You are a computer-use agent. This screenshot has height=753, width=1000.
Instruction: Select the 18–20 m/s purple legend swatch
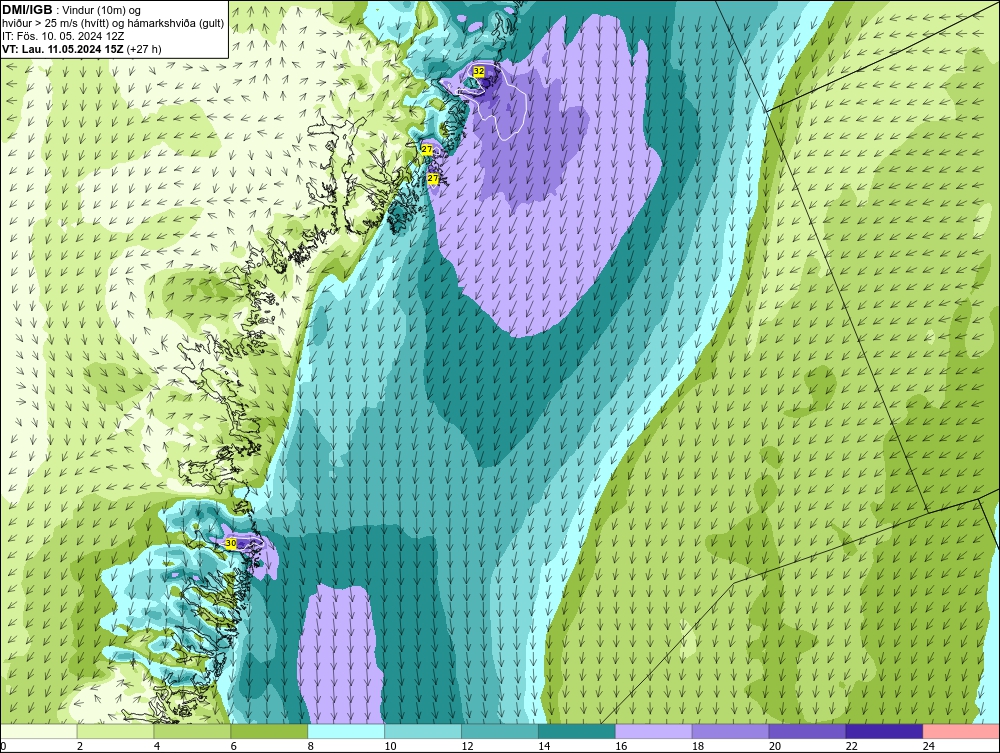[x=730, y=731]
